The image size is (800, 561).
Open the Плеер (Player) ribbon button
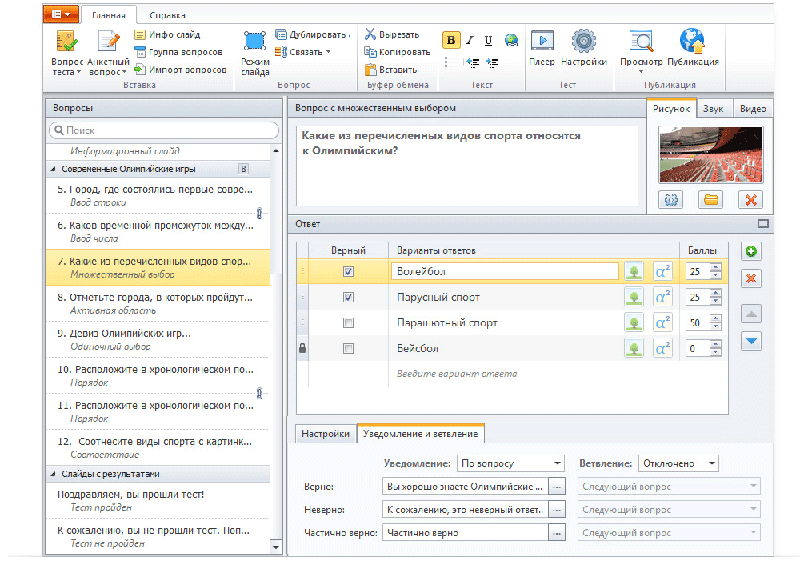coord(541,46)
